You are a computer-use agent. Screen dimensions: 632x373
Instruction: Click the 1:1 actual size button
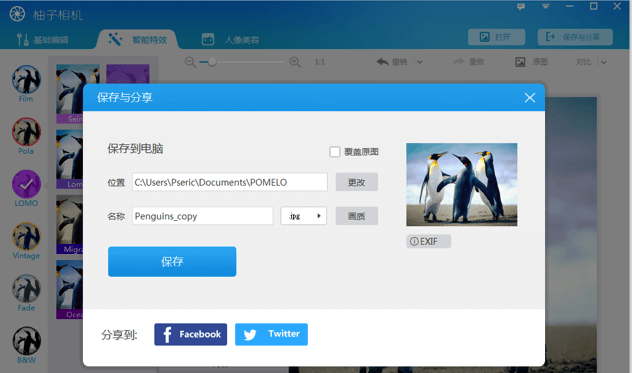point(320,62)
